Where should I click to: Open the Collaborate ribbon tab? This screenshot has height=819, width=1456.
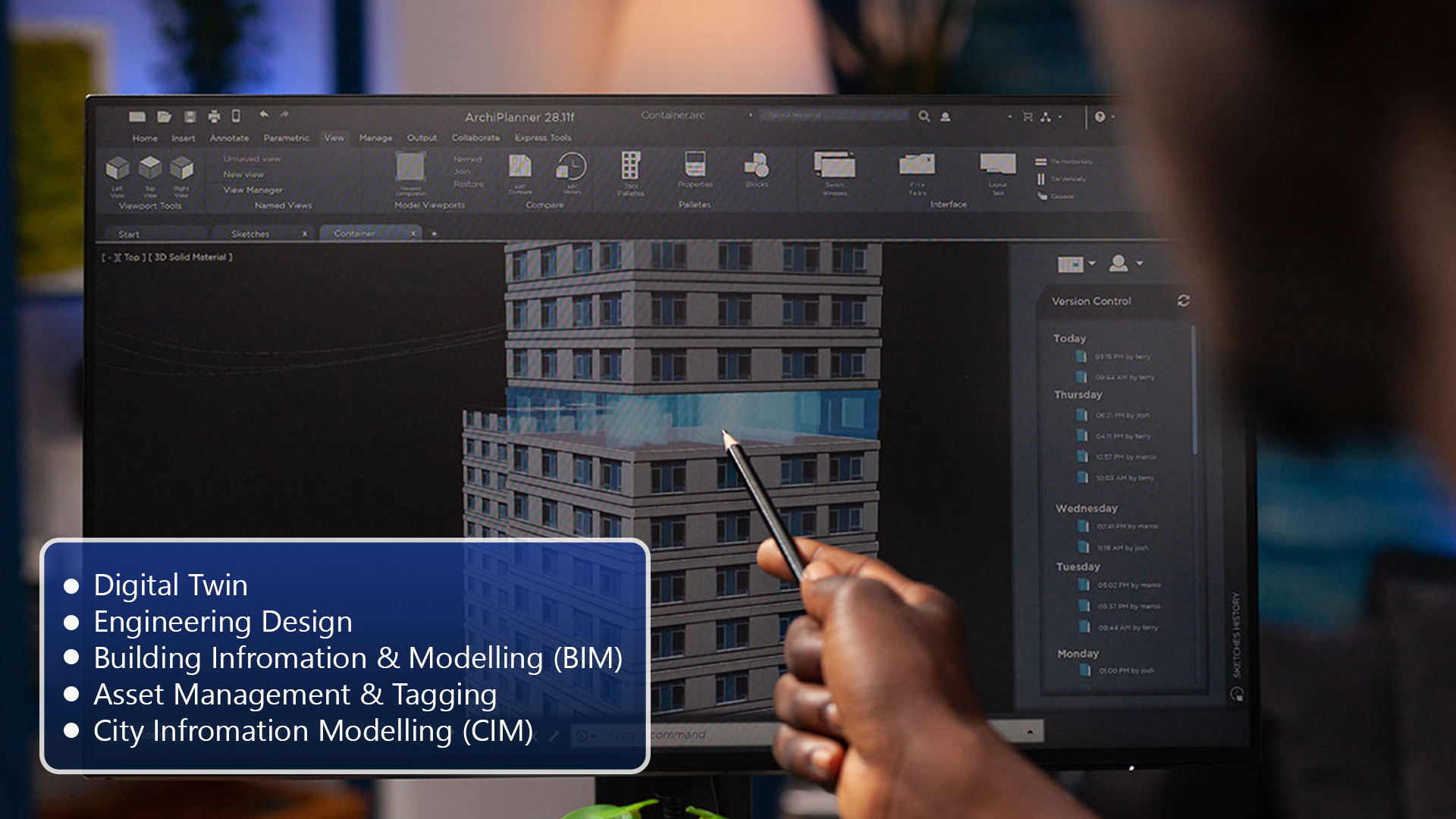pos(475,138)
